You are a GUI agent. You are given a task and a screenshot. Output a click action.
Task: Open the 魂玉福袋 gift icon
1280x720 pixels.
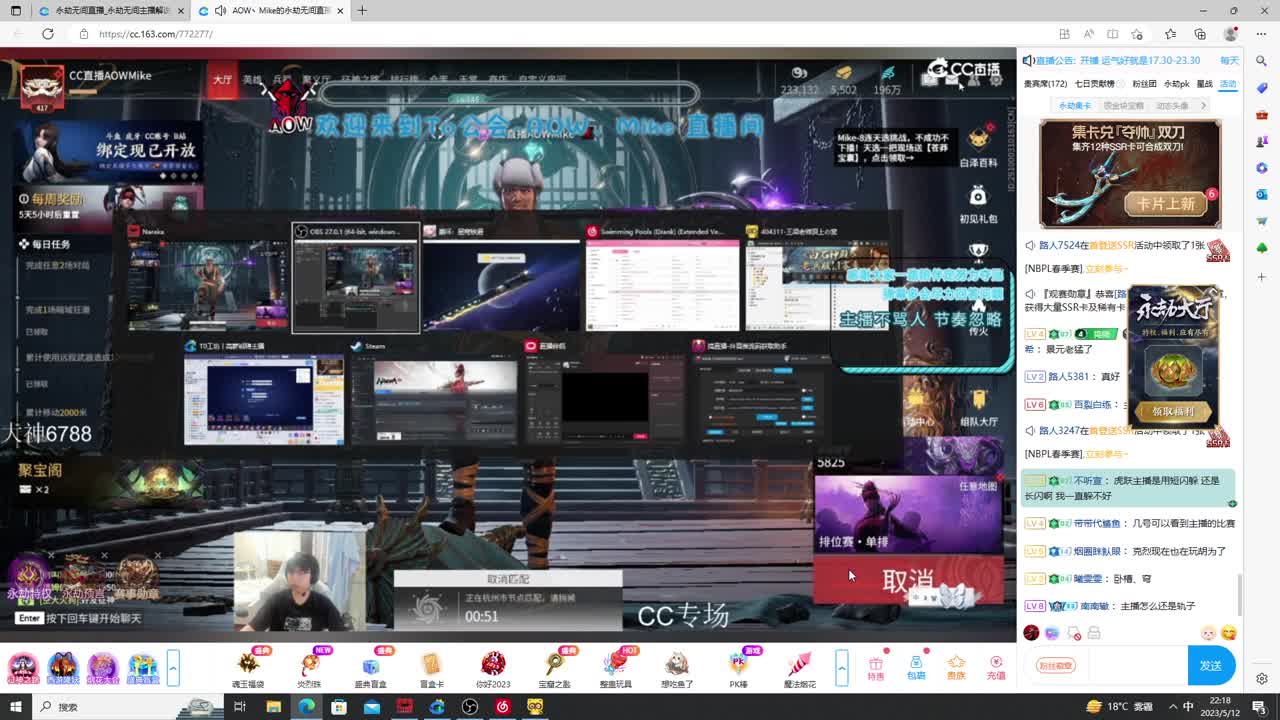pos(248,667)
